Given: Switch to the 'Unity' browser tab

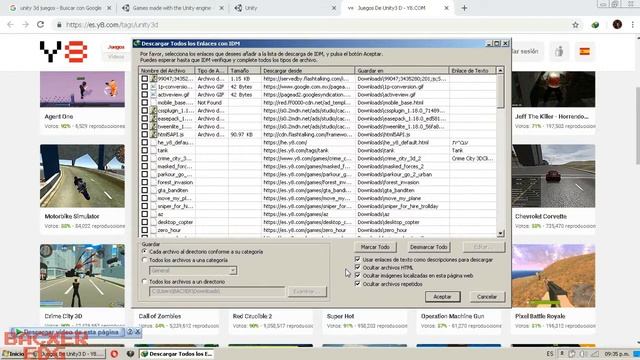Looking at the screenshot, I should 285,8.
